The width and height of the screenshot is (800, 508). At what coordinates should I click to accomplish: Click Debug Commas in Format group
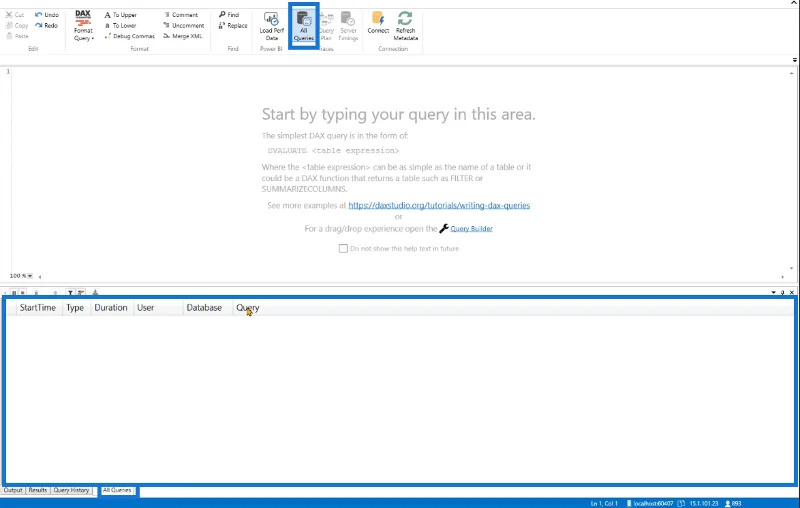130,36
